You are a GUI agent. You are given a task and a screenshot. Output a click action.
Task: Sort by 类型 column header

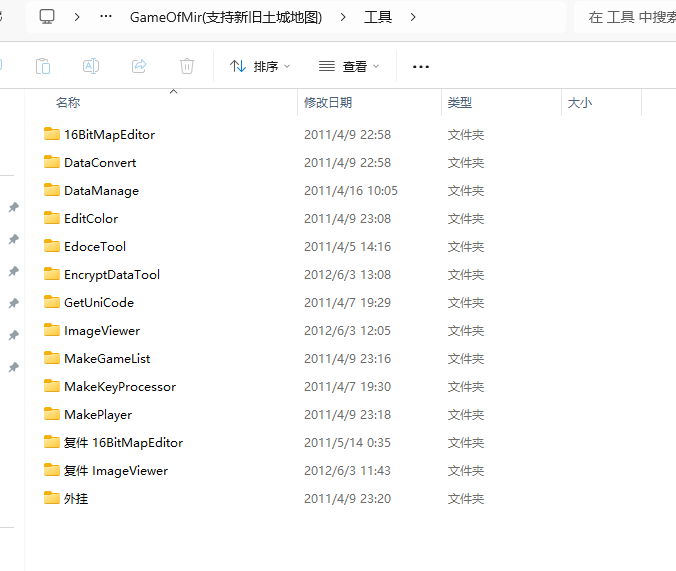(460, 103)
